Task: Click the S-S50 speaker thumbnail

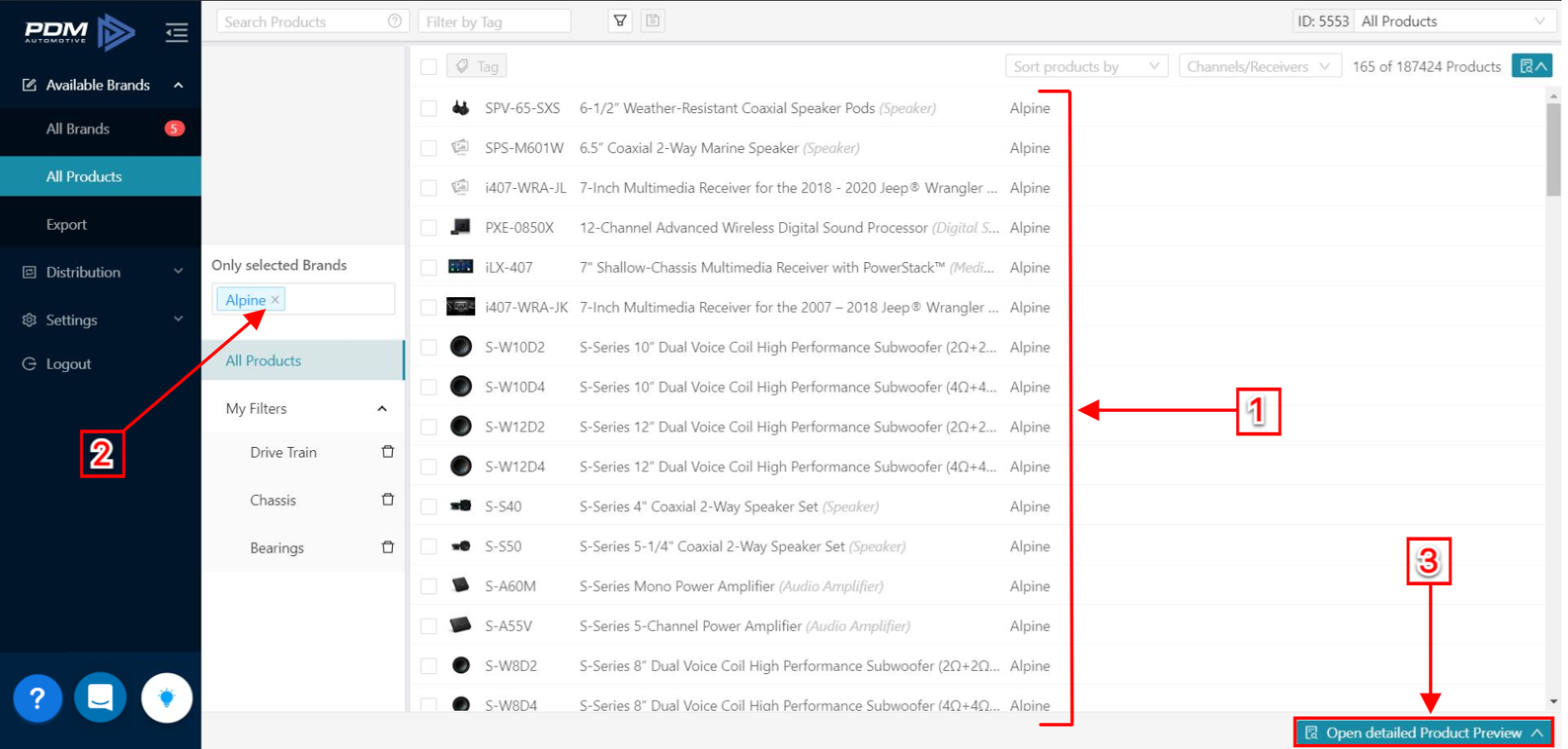Action: coord(460,546)
